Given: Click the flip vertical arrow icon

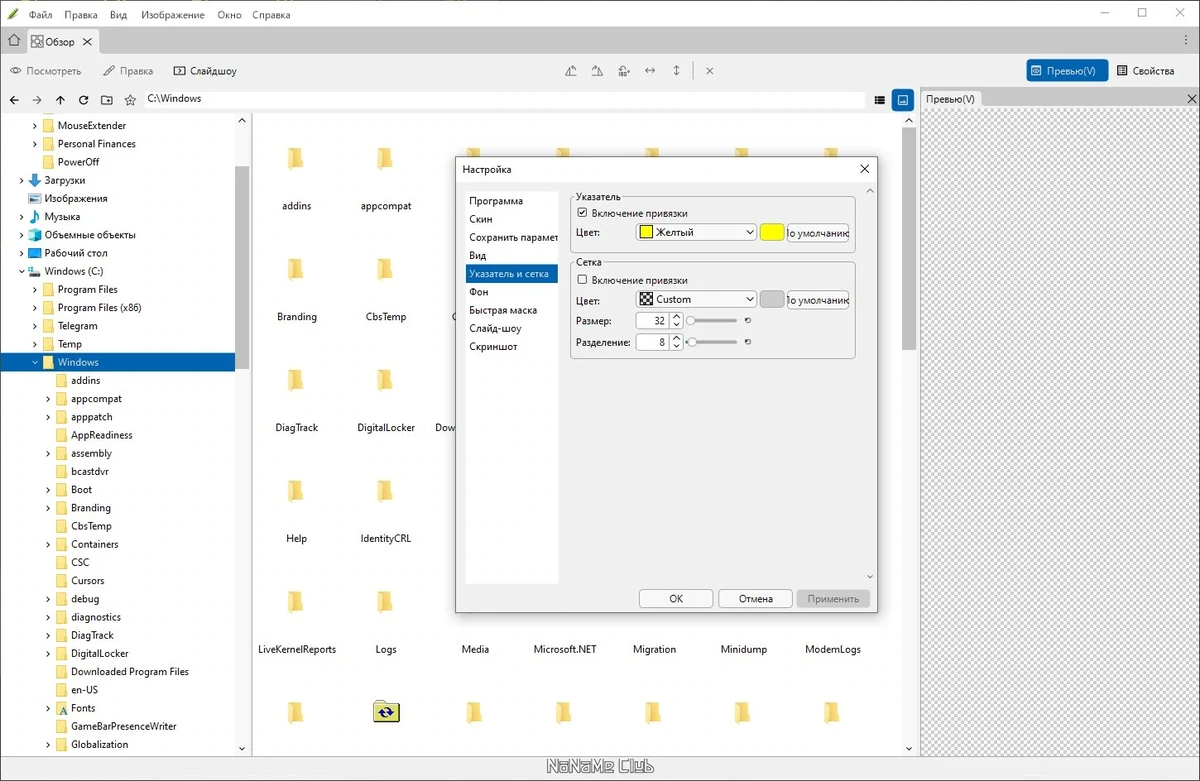Looking at the screenshot, I should (x=676, y=71).
